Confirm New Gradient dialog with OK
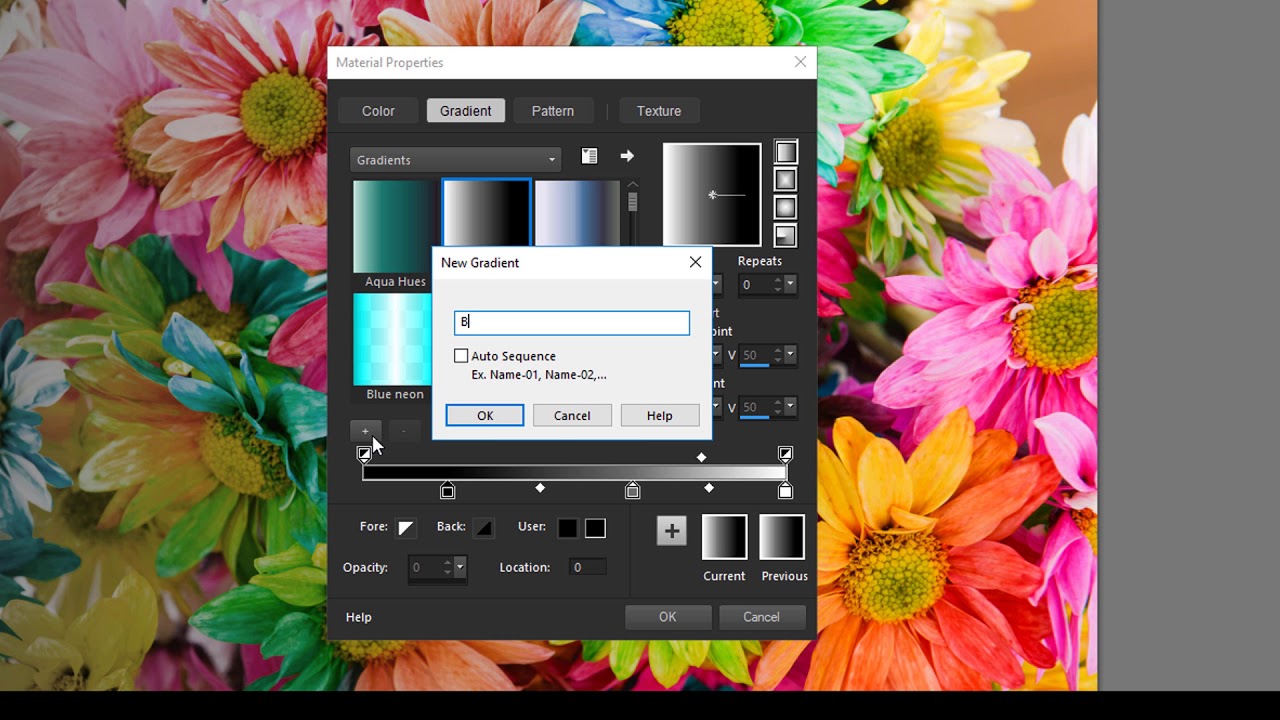The height and width of the screenshot is (720, 1280). click(x=485, y=415)
